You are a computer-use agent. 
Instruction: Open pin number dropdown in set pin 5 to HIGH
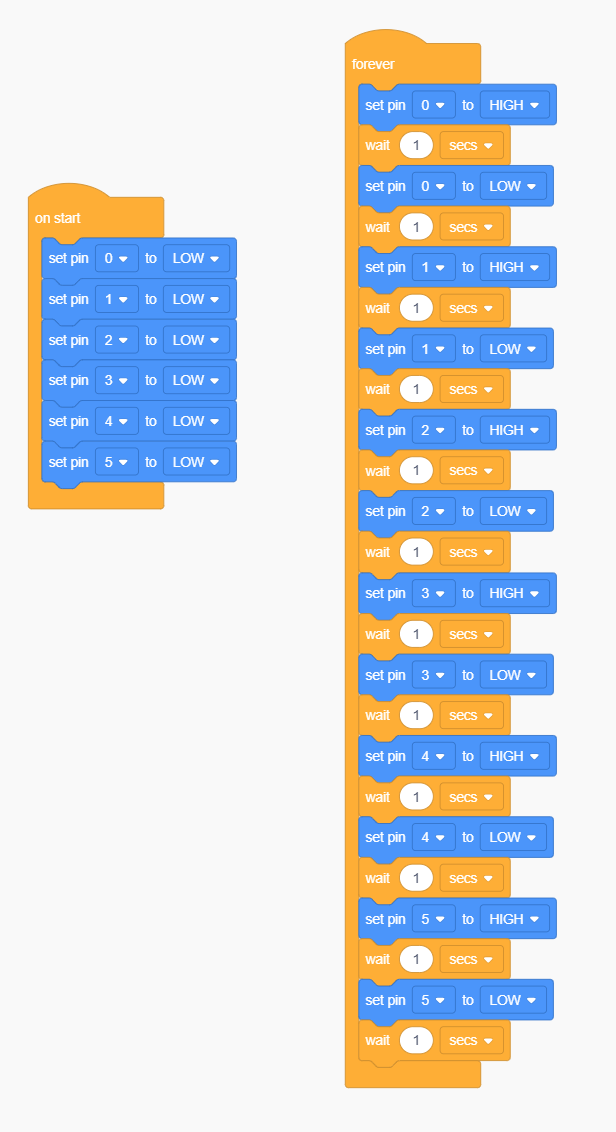[x=433, y=919]
